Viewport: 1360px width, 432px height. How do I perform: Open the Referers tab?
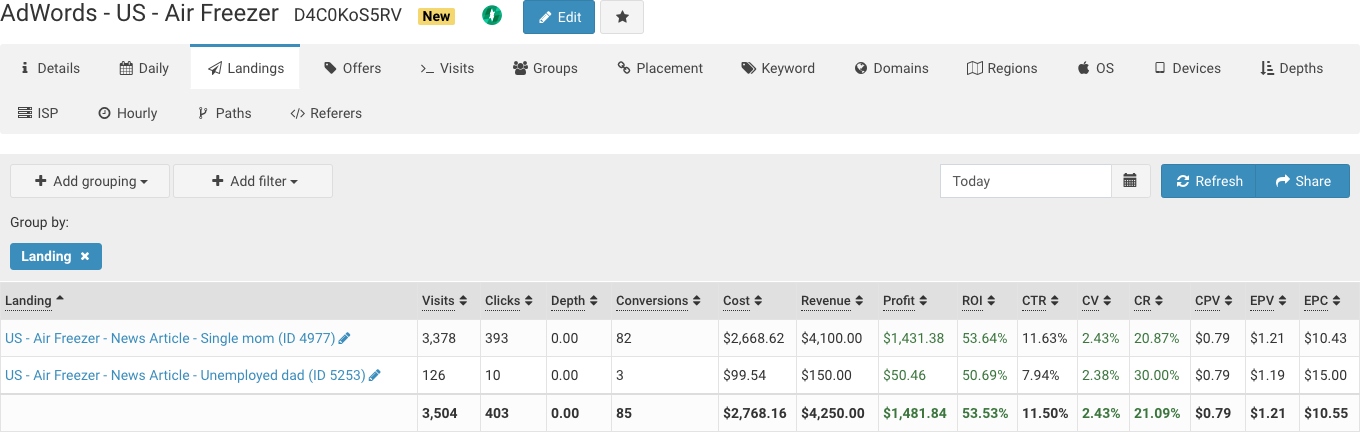pyautogui.click(x=326, y=113)
